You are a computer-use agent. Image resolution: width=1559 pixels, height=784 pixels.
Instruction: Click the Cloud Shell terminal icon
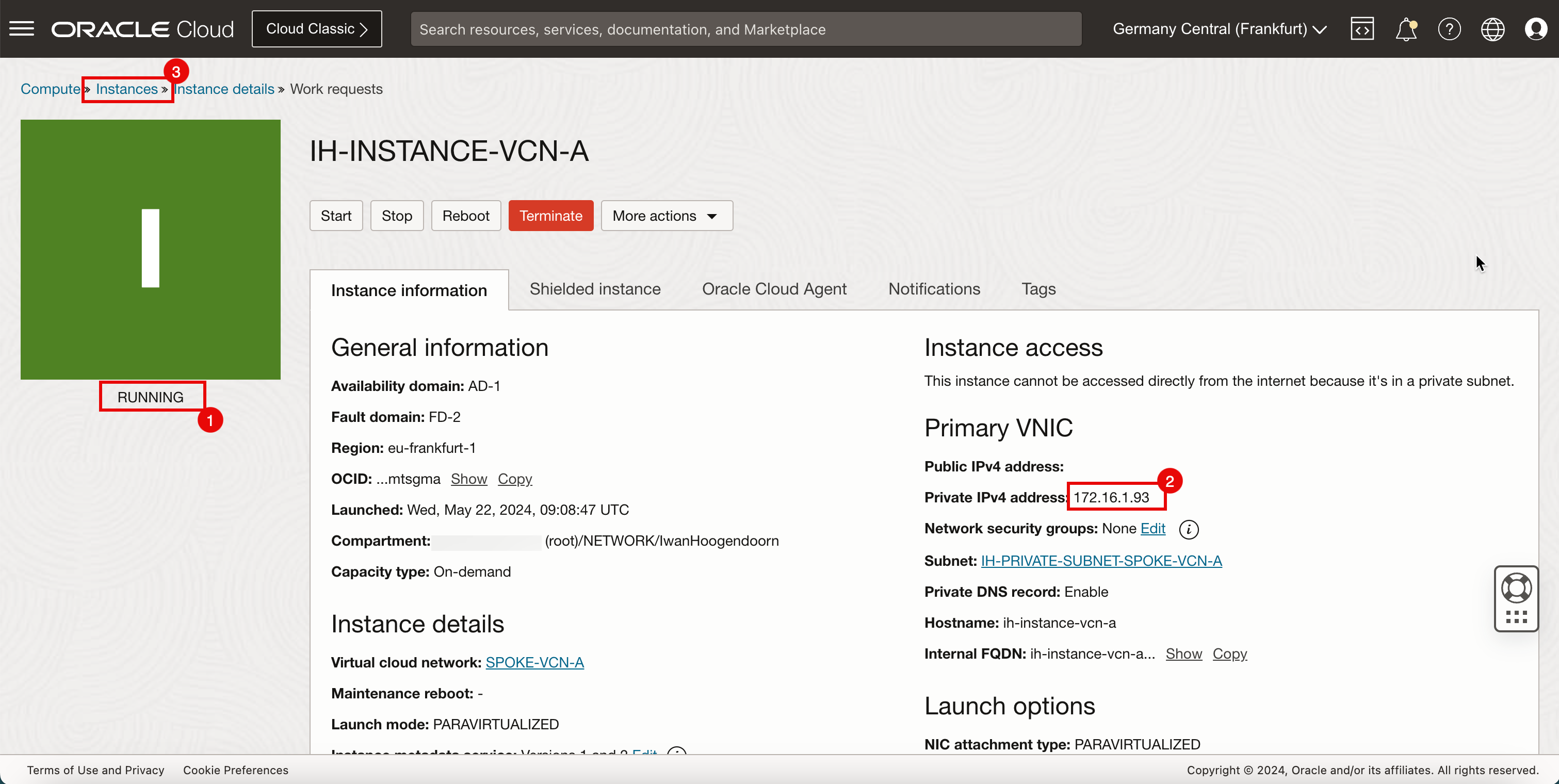pyautogui.click(x=1362, y=29)
